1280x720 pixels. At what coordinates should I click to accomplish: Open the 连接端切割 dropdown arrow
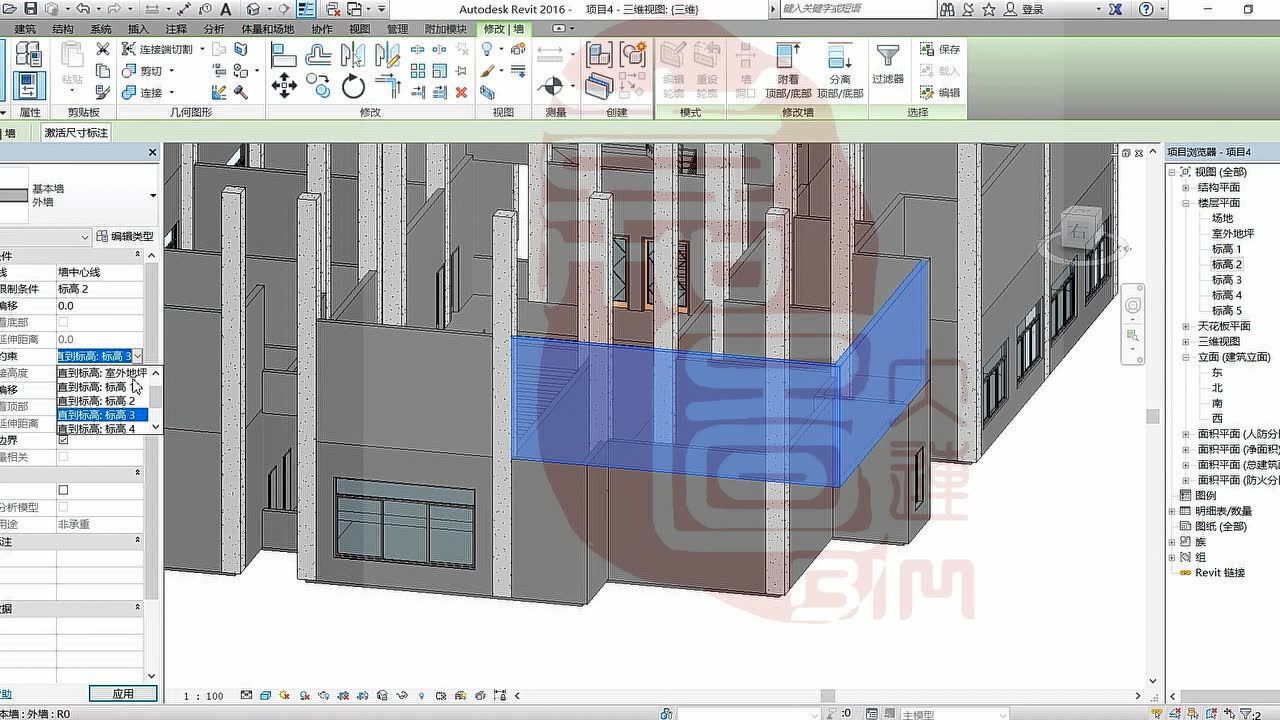point(202,49)
